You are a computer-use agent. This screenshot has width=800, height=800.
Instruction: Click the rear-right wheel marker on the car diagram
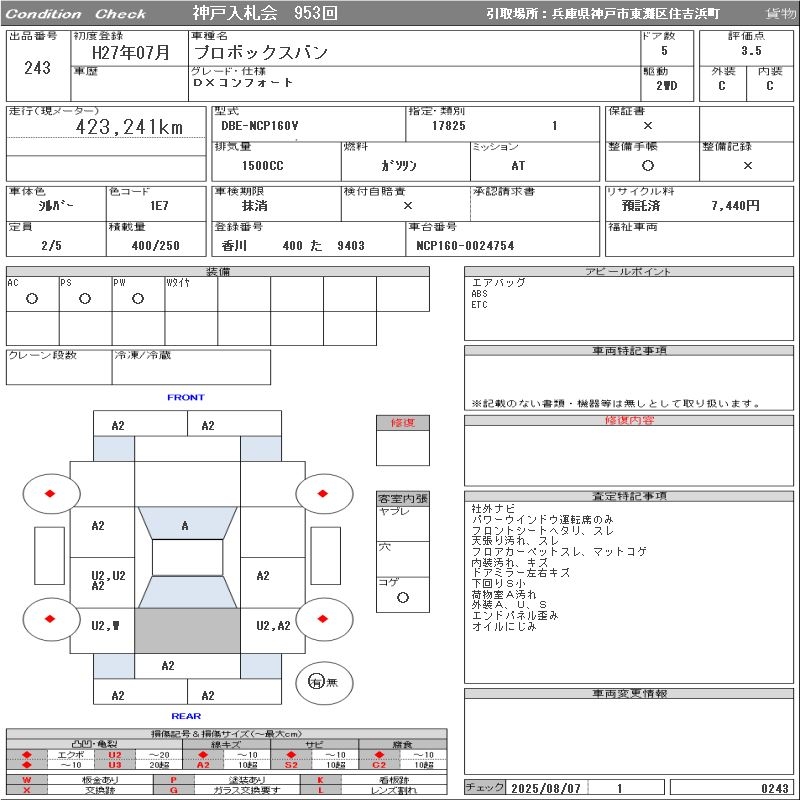(324, 618)
